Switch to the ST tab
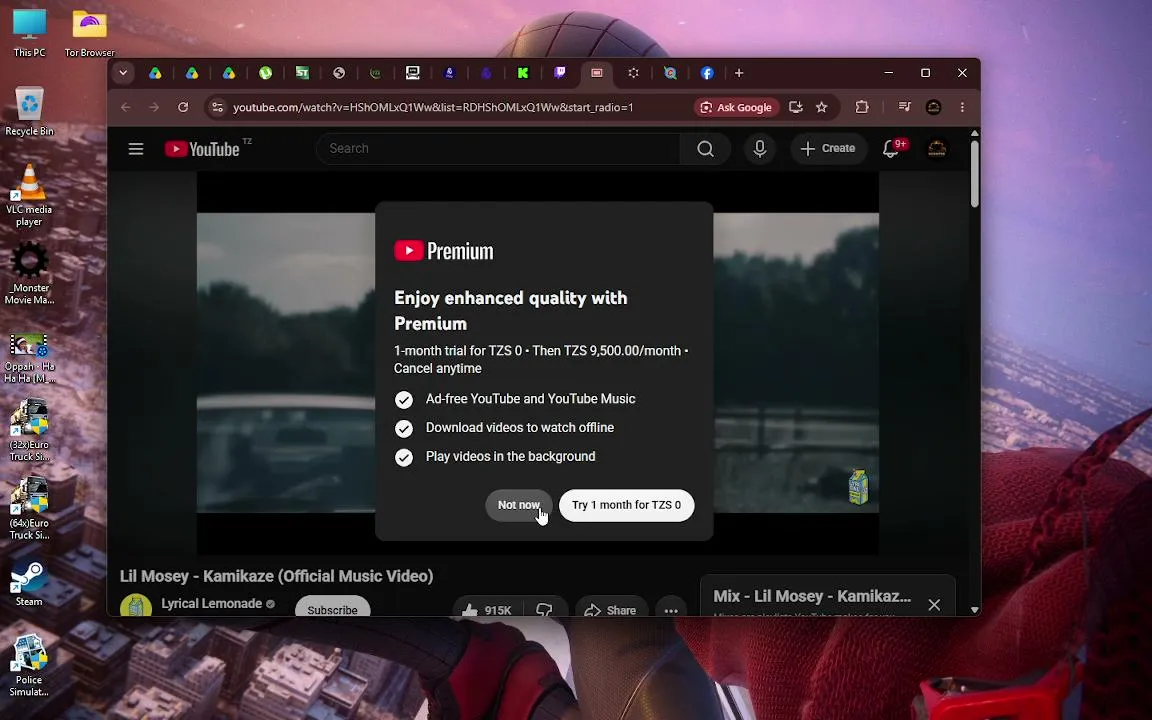 click(302, 73)
